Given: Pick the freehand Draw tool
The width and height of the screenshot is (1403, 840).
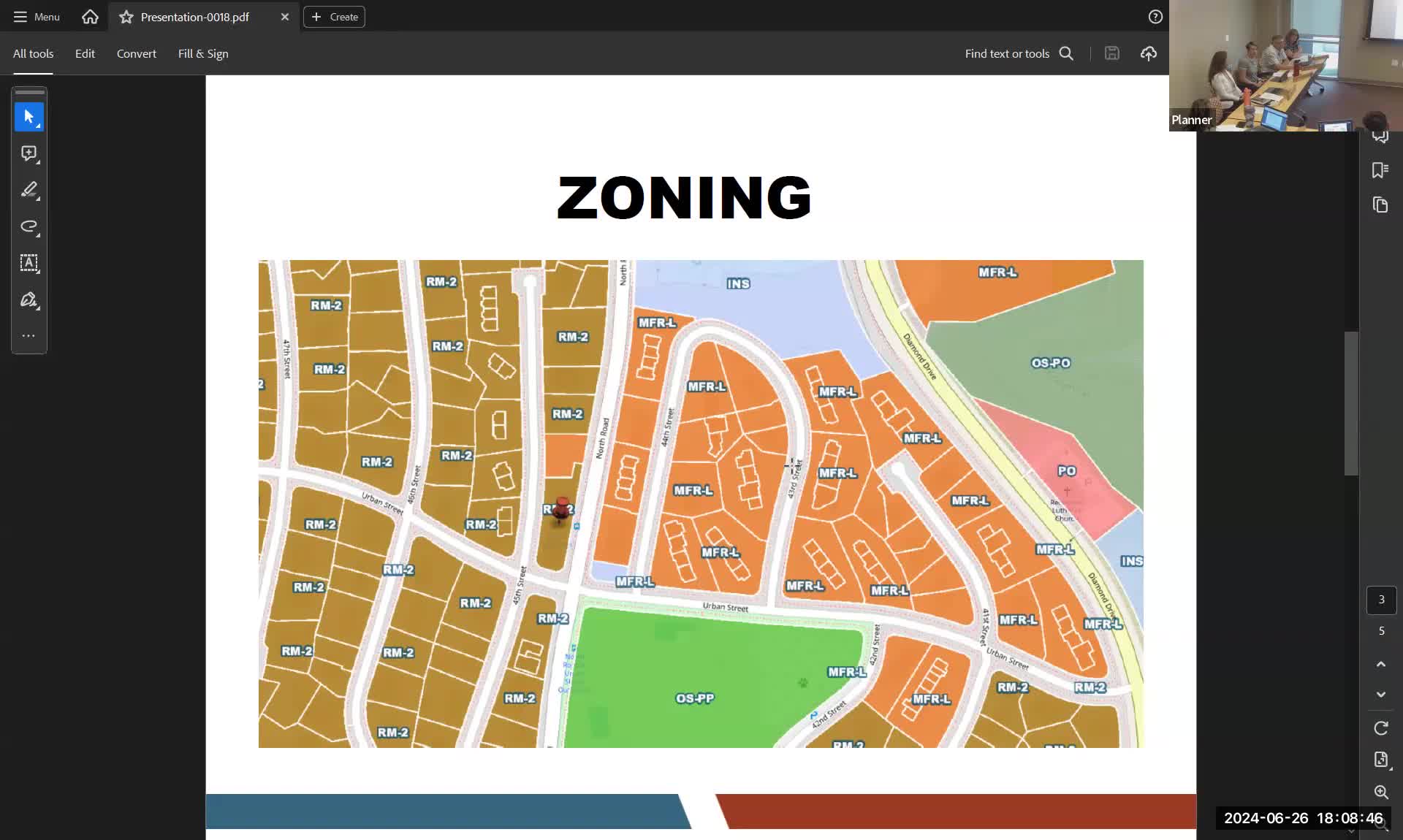Looking at the screenshot, I should click(x=29, y=227).
